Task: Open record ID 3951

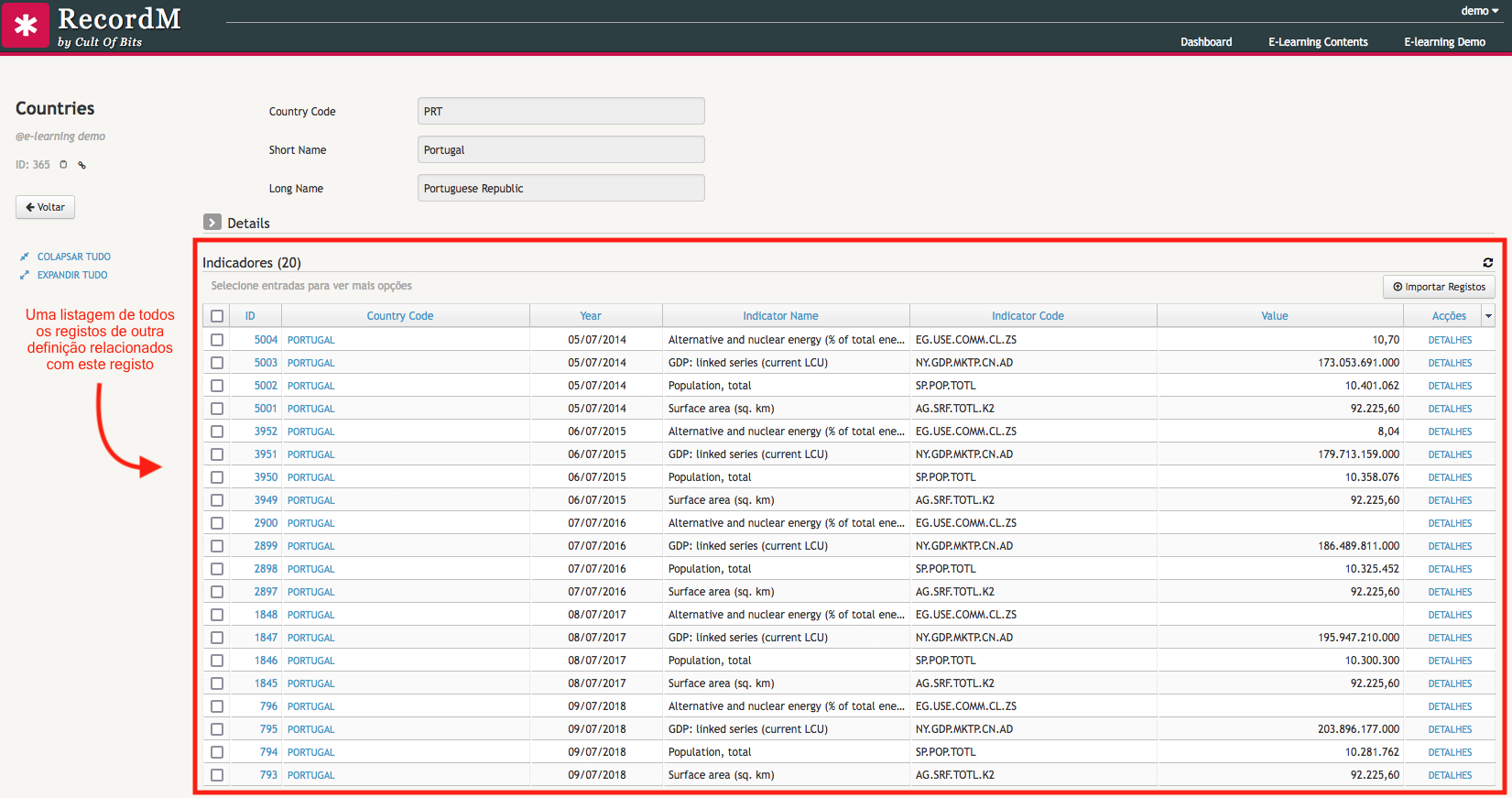Action: 266,454
